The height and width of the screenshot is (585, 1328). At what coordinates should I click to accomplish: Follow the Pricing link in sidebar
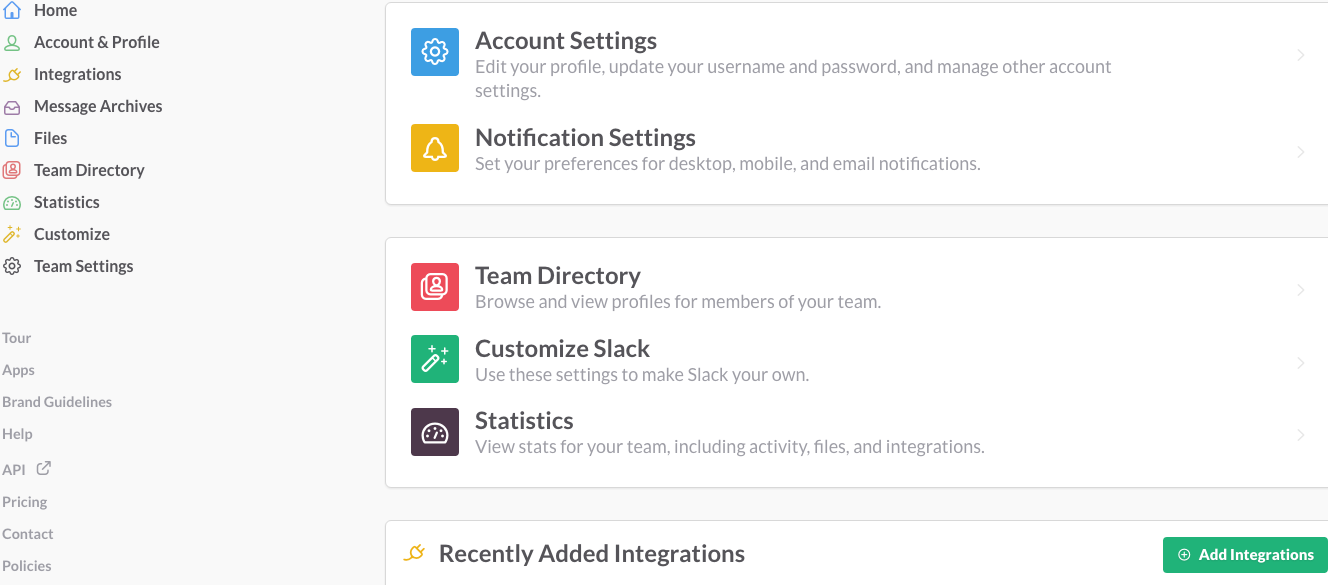[x=25, y=502]
